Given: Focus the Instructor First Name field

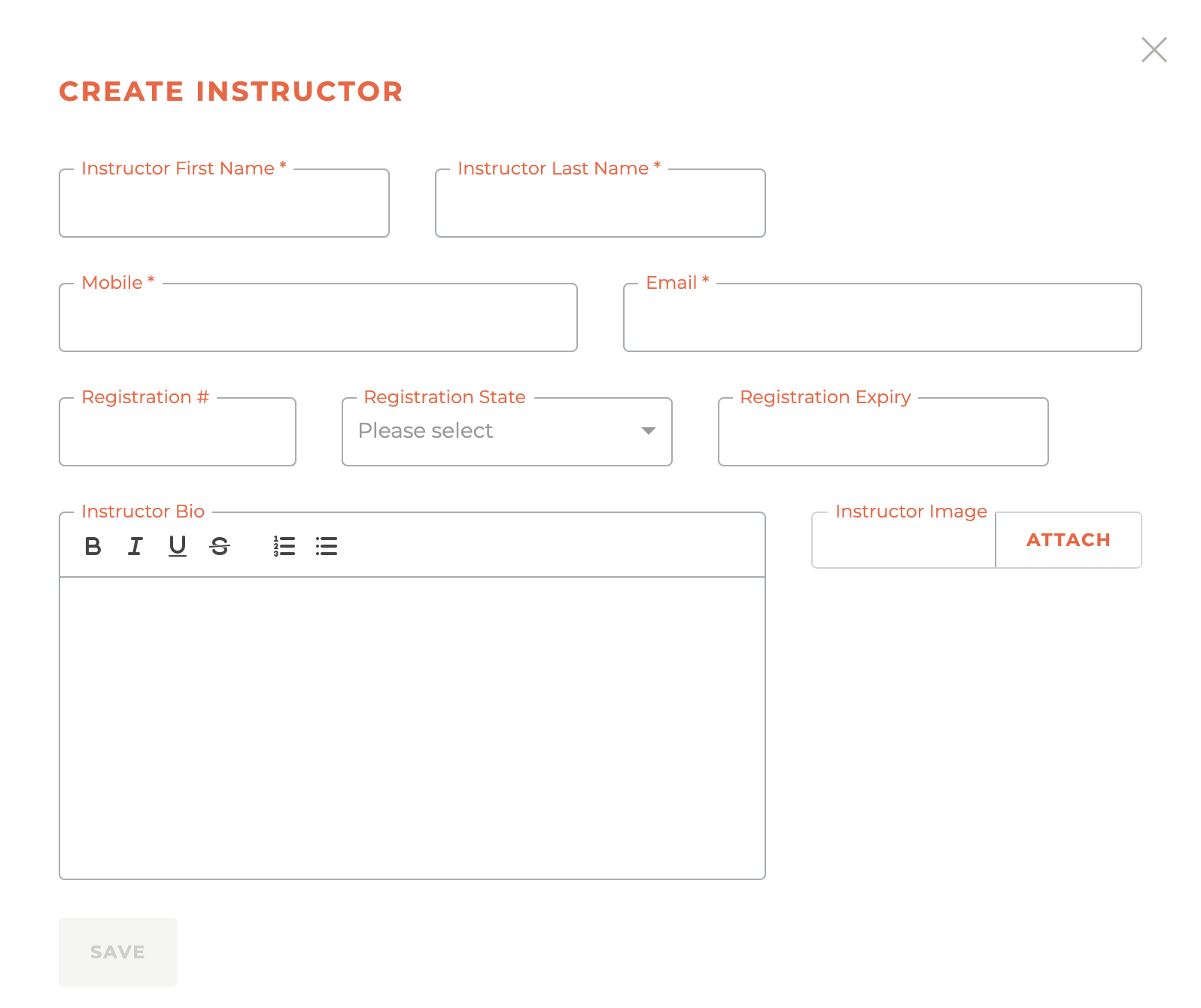Looking at the screenshot, I should point(224,204).
